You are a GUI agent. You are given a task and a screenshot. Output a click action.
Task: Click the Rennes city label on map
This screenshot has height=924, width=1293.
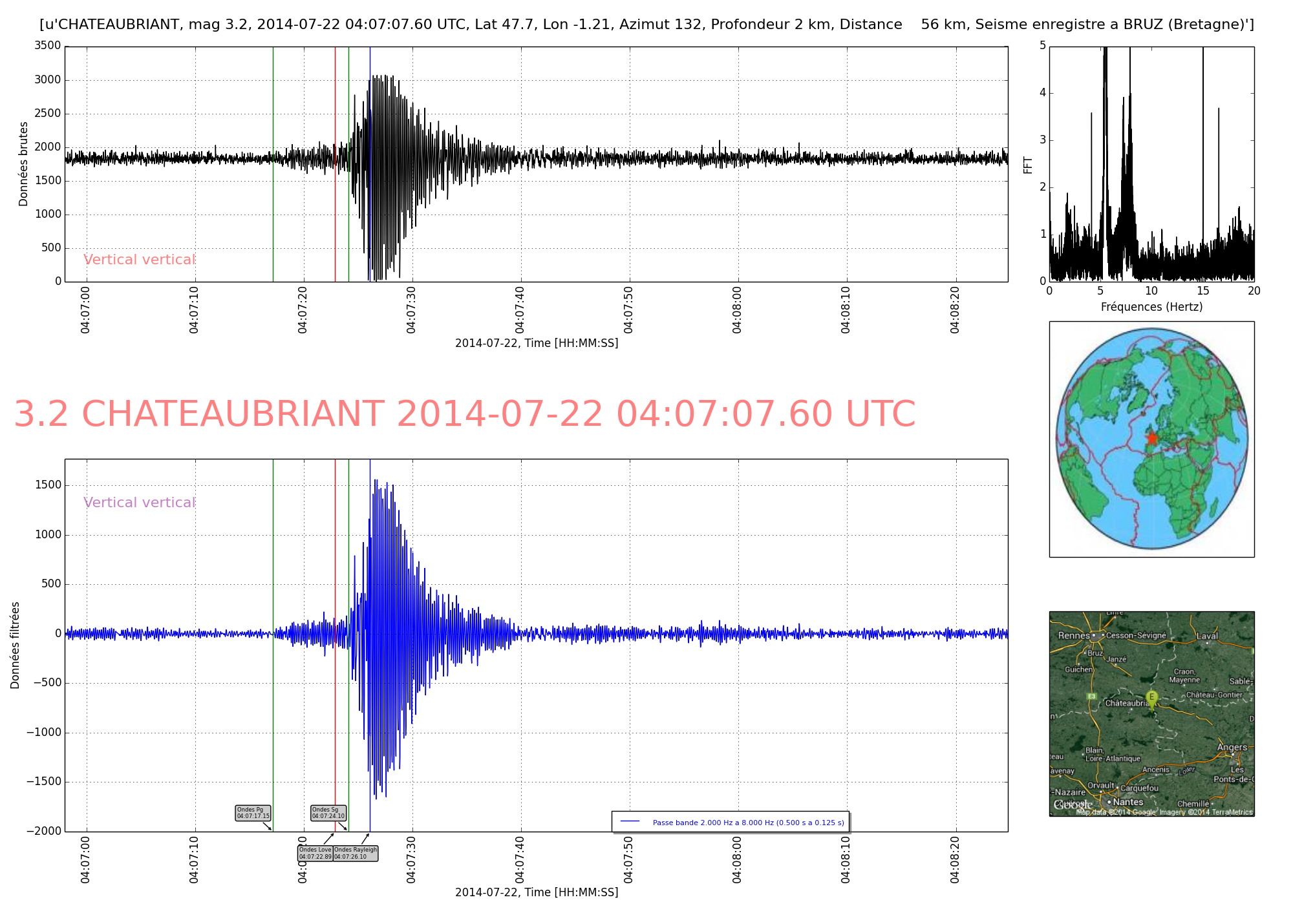pos(1074,635)
